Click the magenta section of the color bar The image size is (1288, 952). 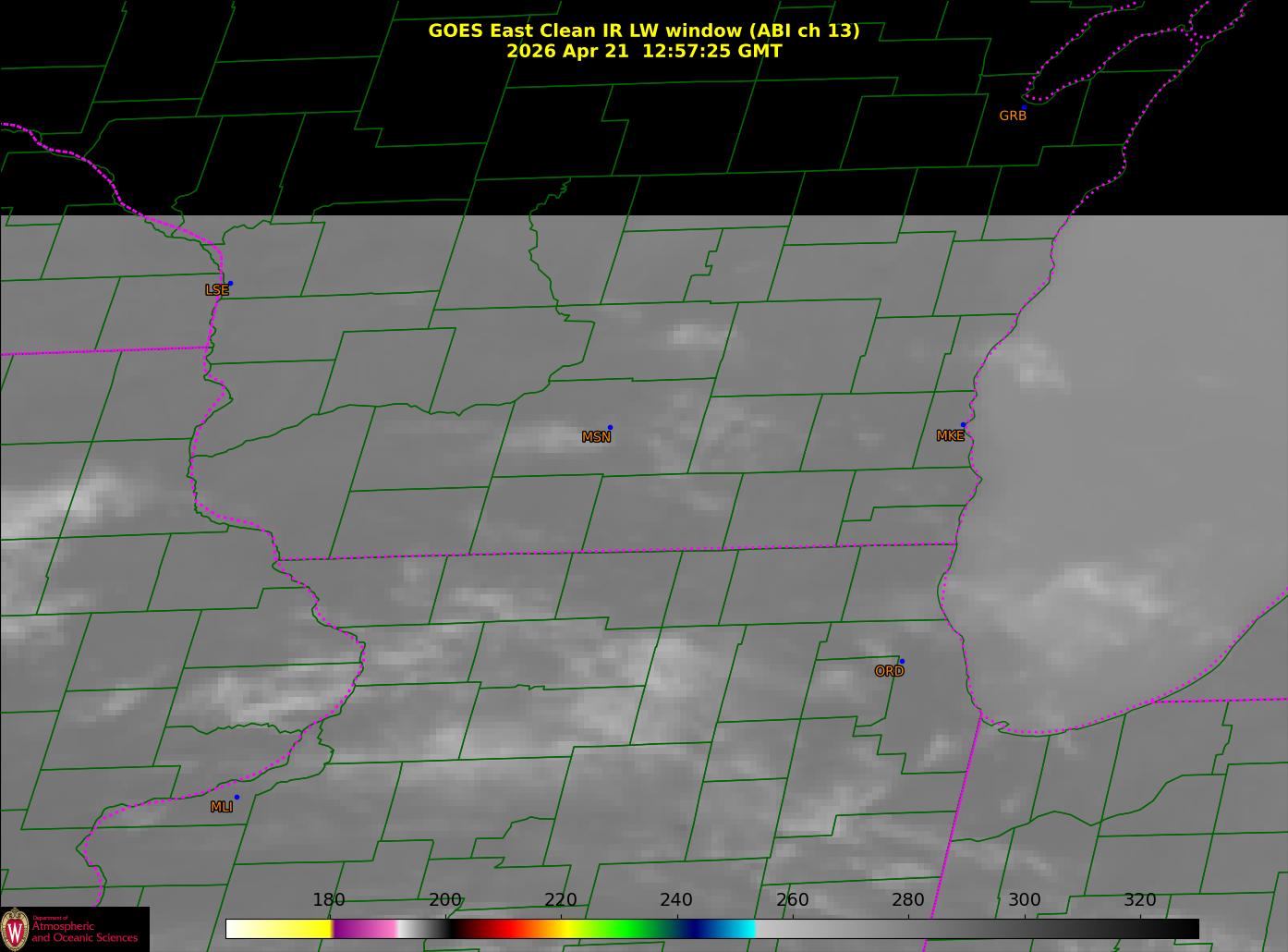point(356,928)
